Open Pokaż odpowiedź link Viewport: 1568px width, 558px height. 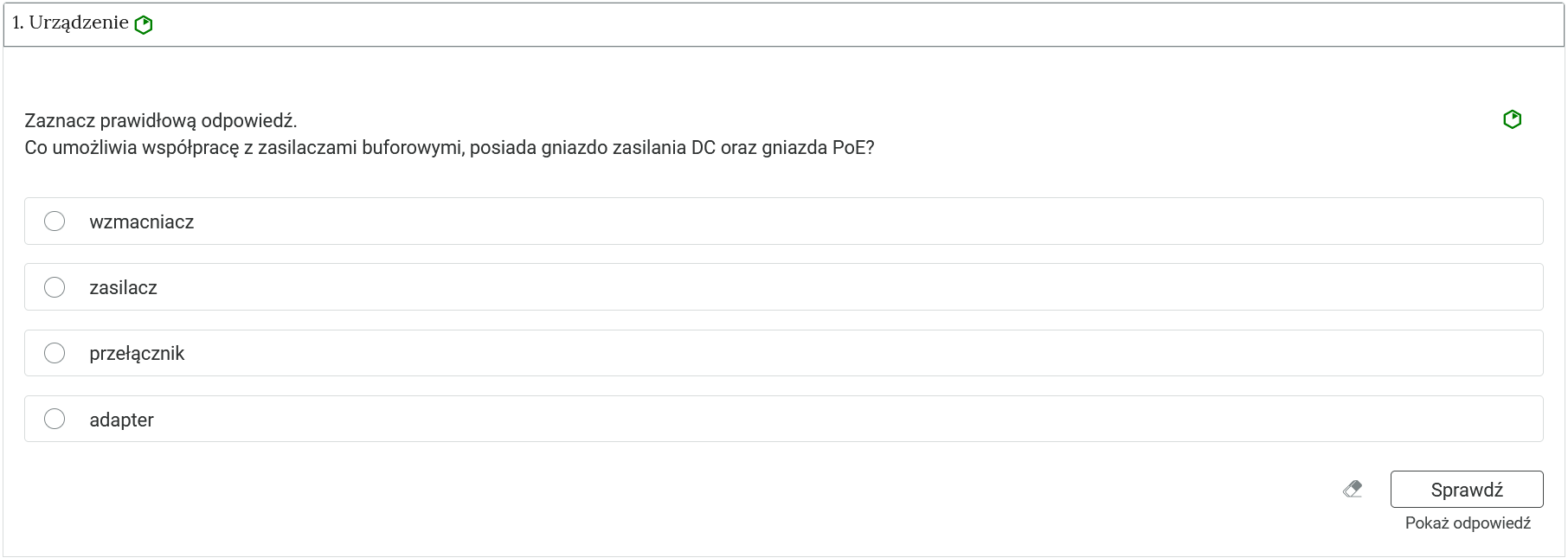1468,523
